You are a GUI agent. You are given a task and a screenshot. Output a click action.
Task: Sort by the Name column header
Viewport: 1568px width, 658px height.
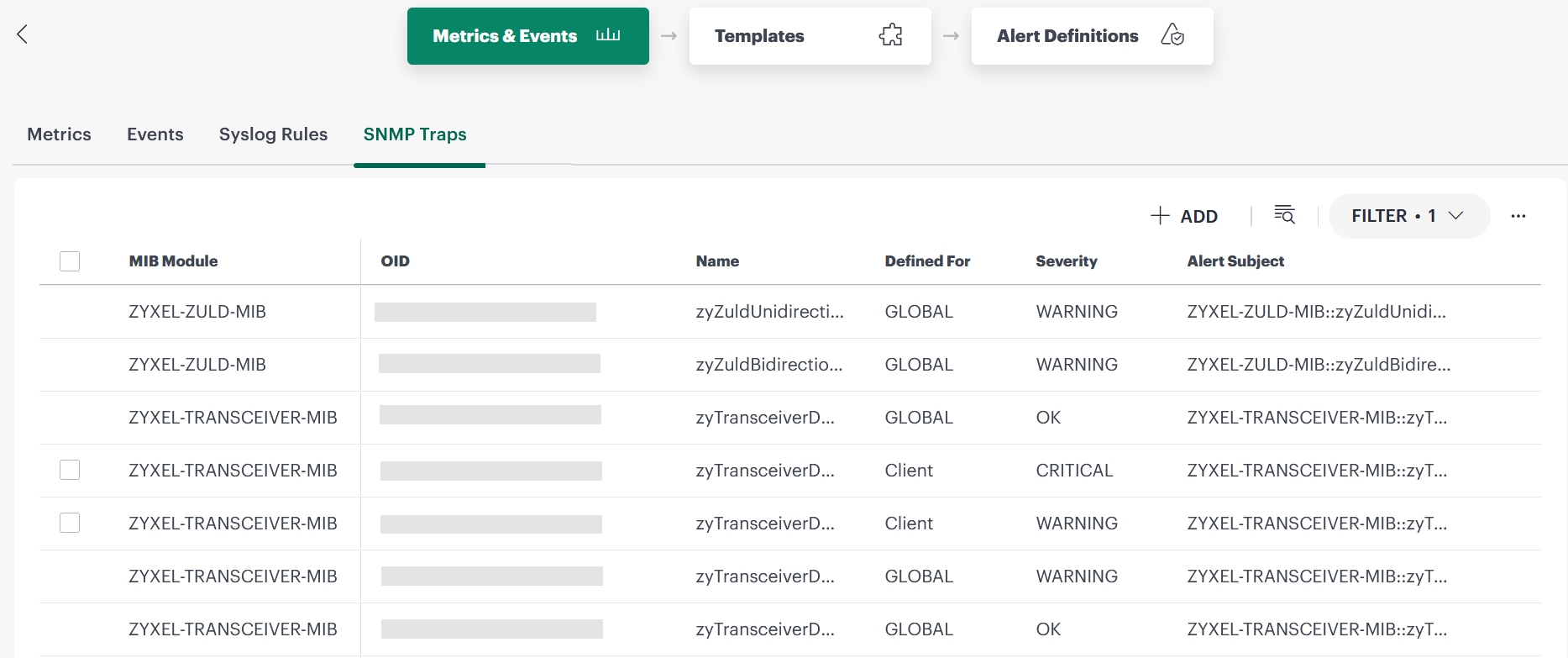(x=717, y=261)
